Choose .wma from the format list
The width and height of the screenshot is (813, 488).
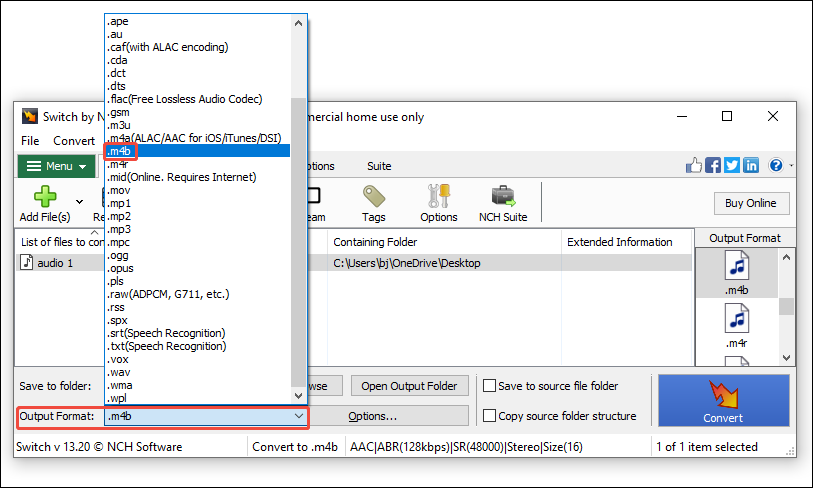tap(198, 385)
